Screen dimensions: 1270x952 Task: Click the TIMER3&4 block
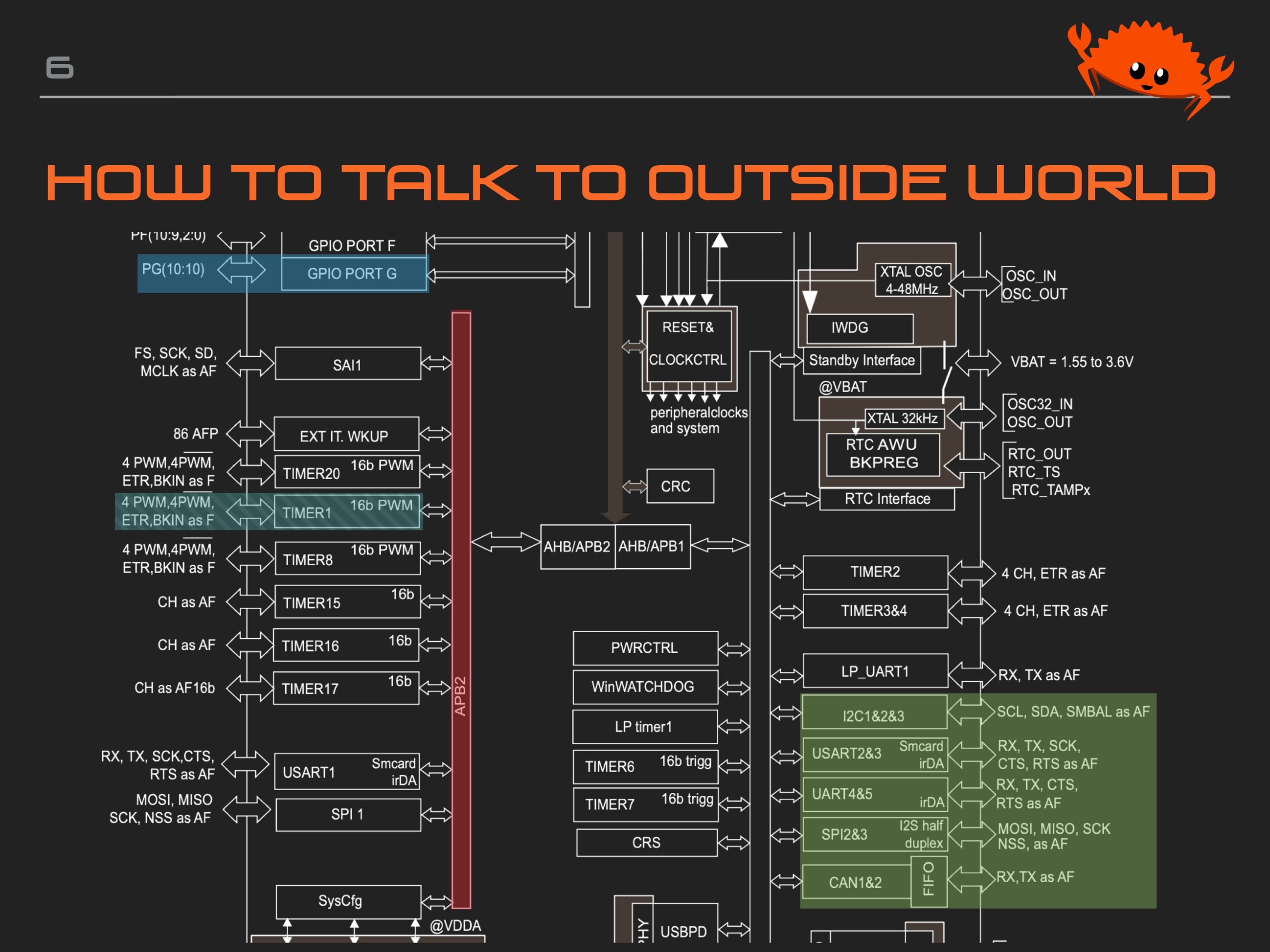875,611
